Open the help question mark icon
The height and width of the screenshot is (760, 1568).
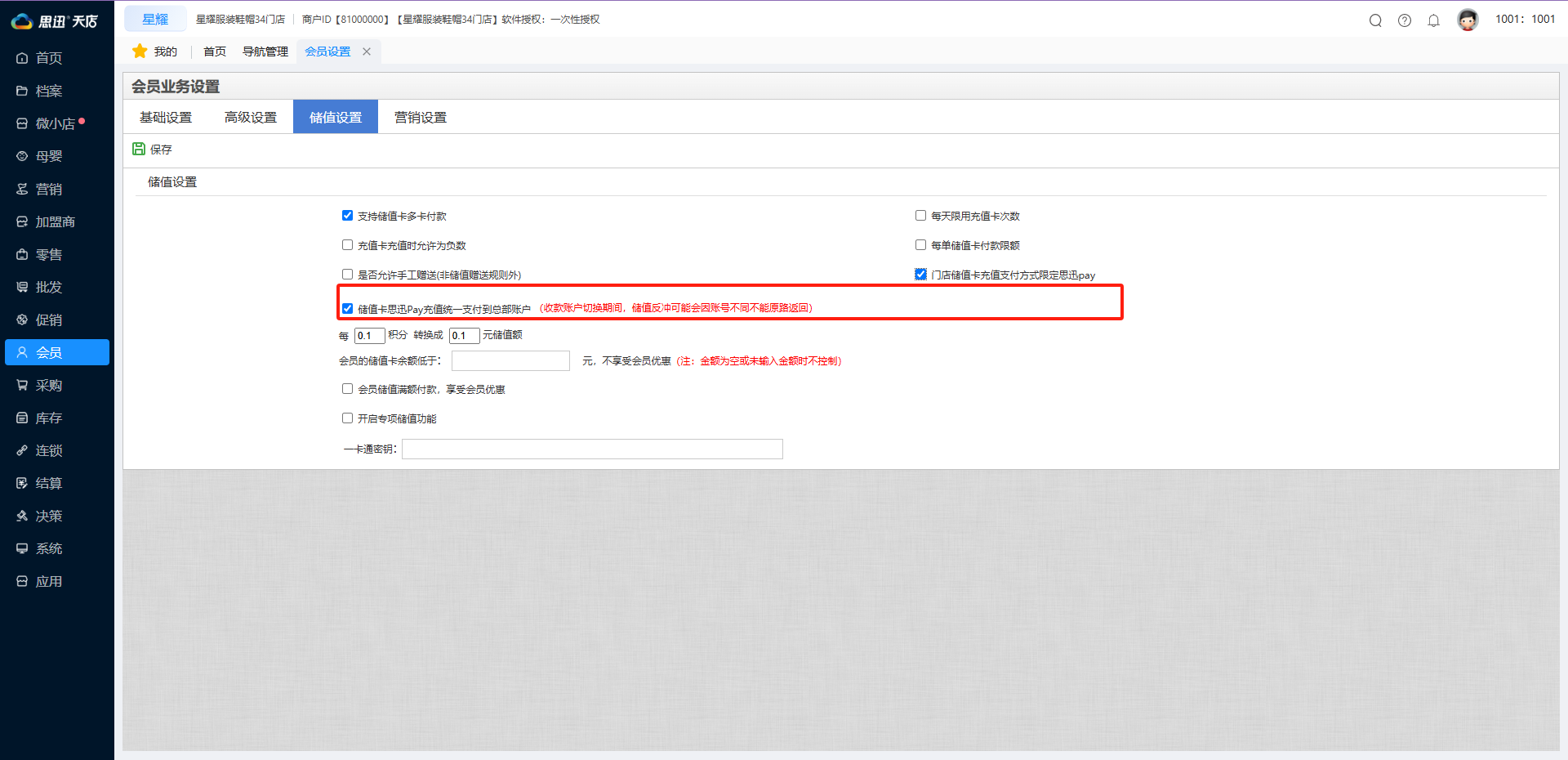point(1405,20)
